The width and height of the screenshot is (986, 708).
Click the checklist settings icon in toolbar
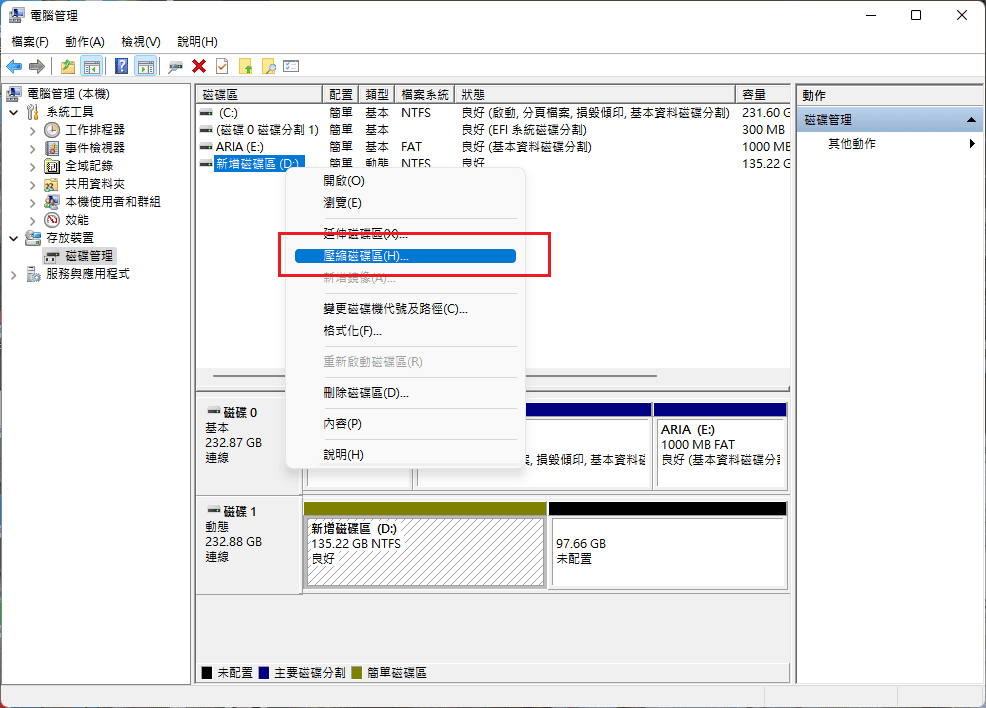click(291, 66)
